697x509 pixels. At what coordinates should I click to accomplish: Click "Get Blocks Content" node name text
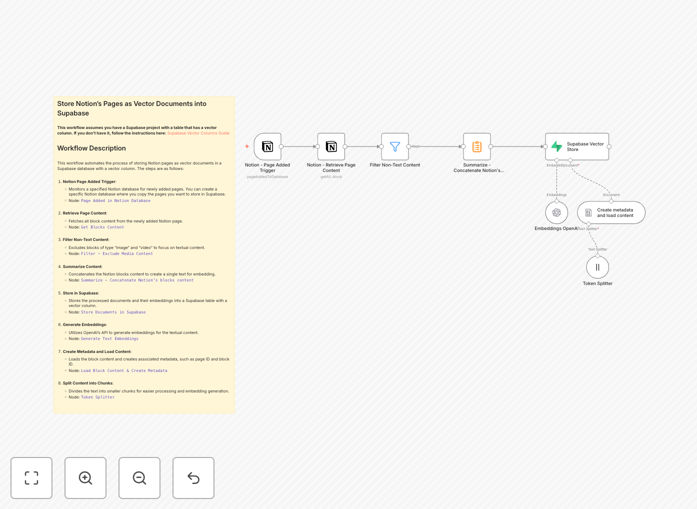pos(102,227)
